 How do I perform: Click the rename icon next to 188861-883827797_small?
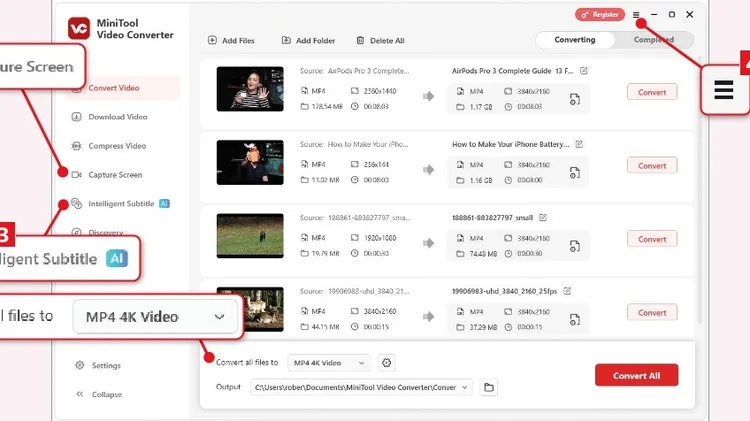[543, 217]
